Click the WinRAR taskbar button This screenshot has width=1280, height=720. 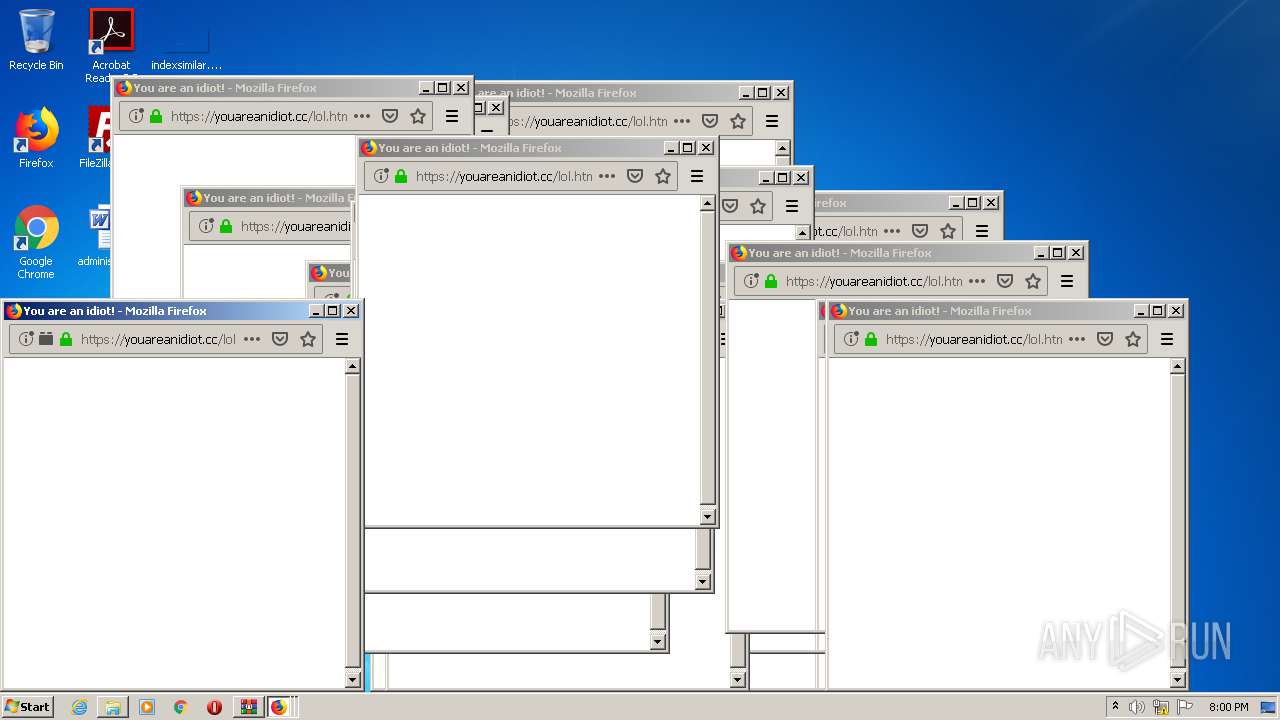(x=248, y=707)
